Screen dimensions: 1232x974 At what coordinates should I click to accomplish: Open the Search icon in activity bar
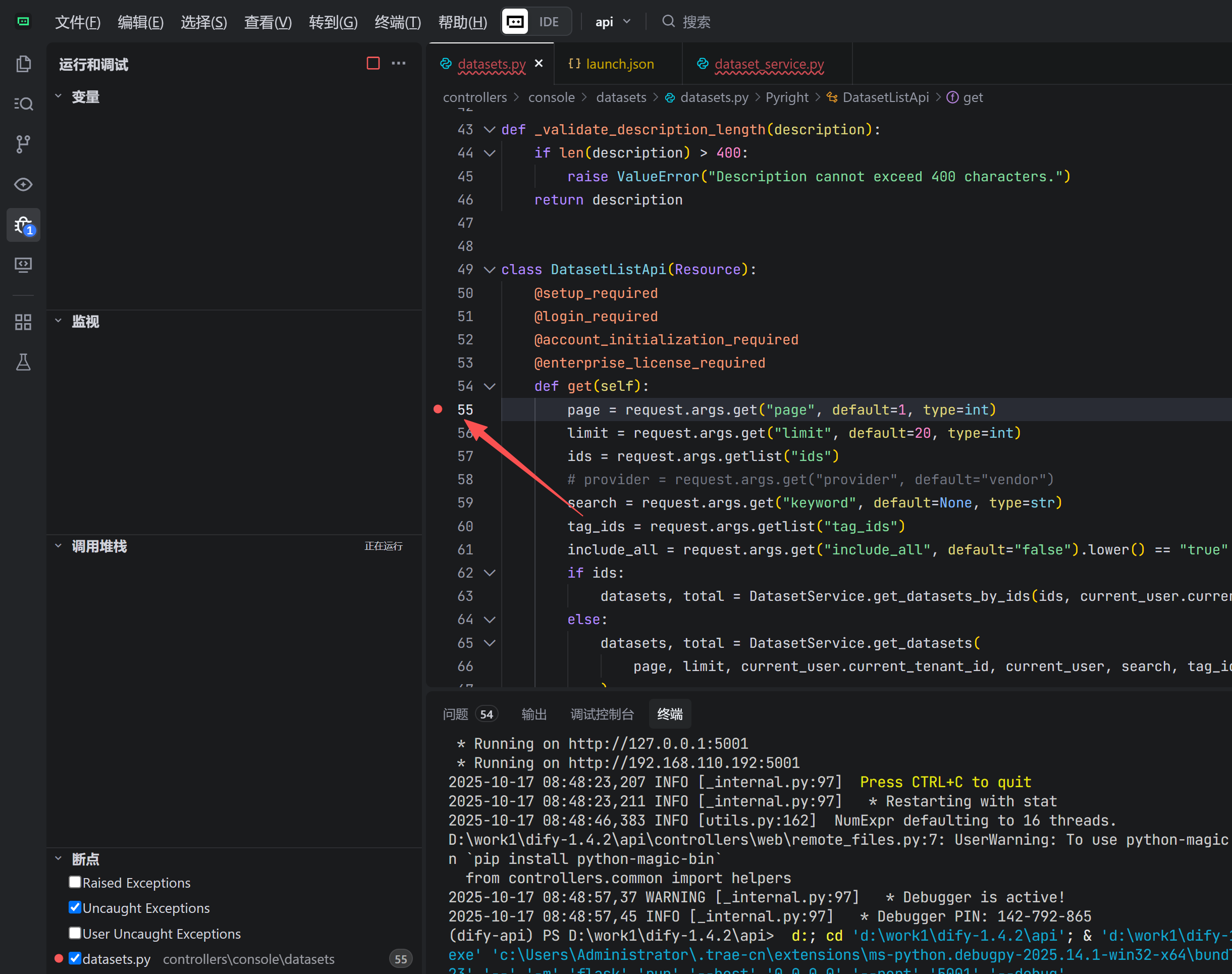(23, 104)
